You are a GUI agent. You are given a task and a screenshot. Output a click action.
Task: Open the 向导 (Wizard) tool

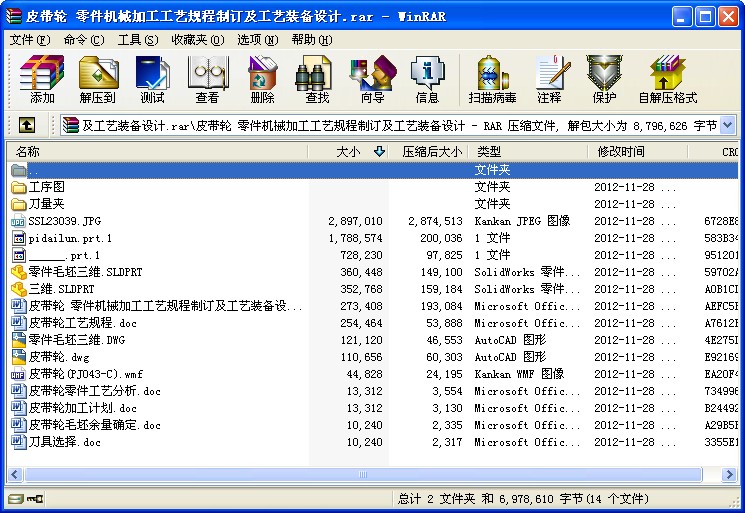(372, 79)
